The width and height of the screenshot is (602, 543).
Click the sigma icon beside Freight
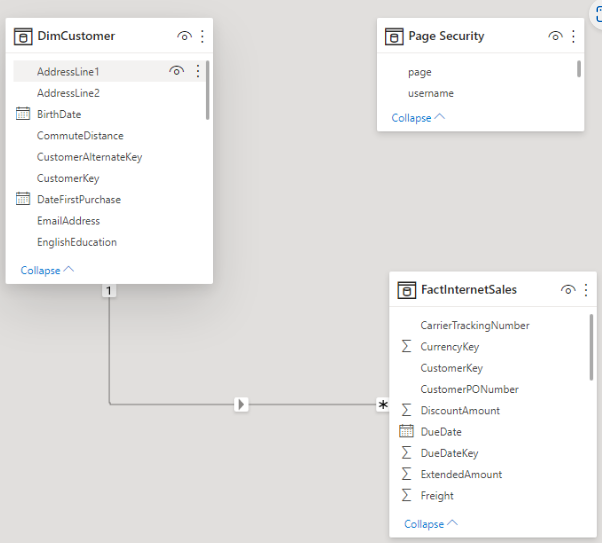click(406, 495)
